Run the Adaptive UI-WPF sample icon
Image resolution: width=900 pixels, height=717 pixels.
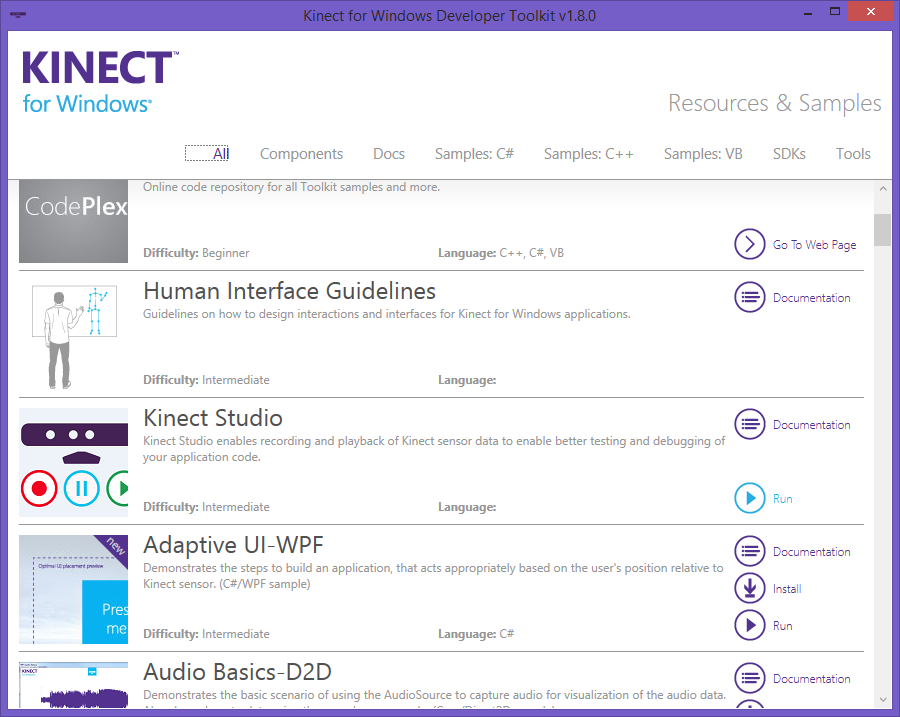[749, 626]
